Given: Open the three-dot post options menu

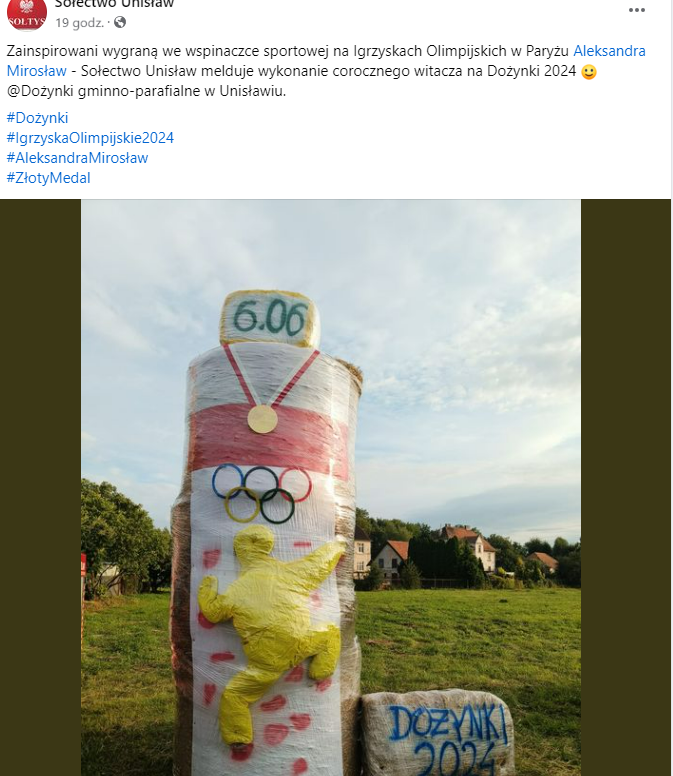Looking at the screenshot, I should tap(637, 10).
